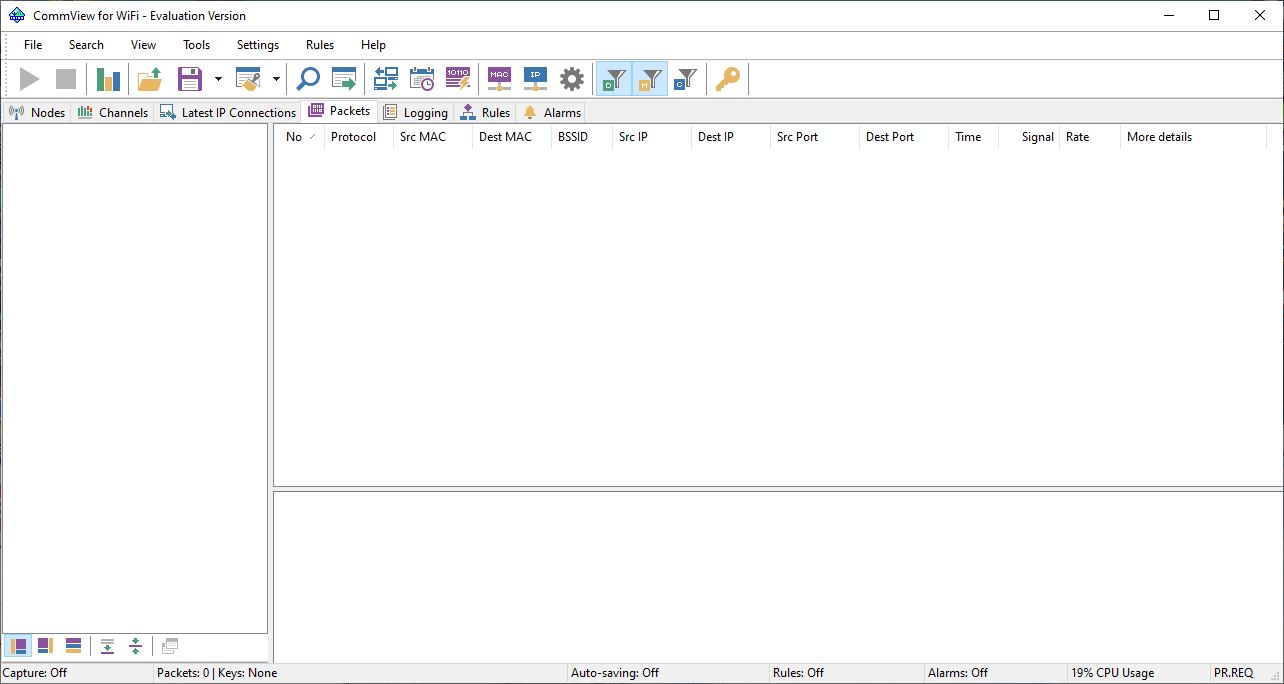Click the calendar clock scheduler icon
The height and width of the screenshot is (684, 1284).
[x=422, y=79]
